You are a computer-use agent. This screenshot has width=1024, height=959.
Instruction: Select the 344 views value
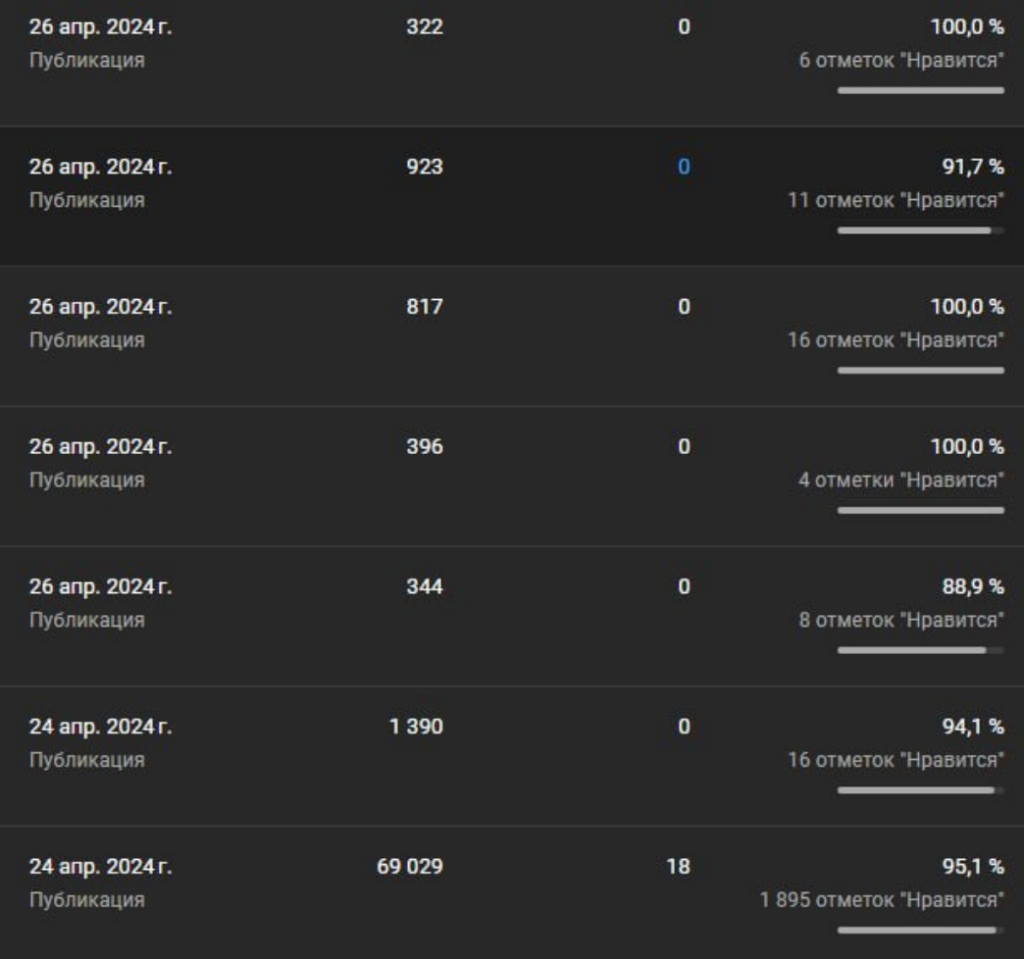point(424,586)
